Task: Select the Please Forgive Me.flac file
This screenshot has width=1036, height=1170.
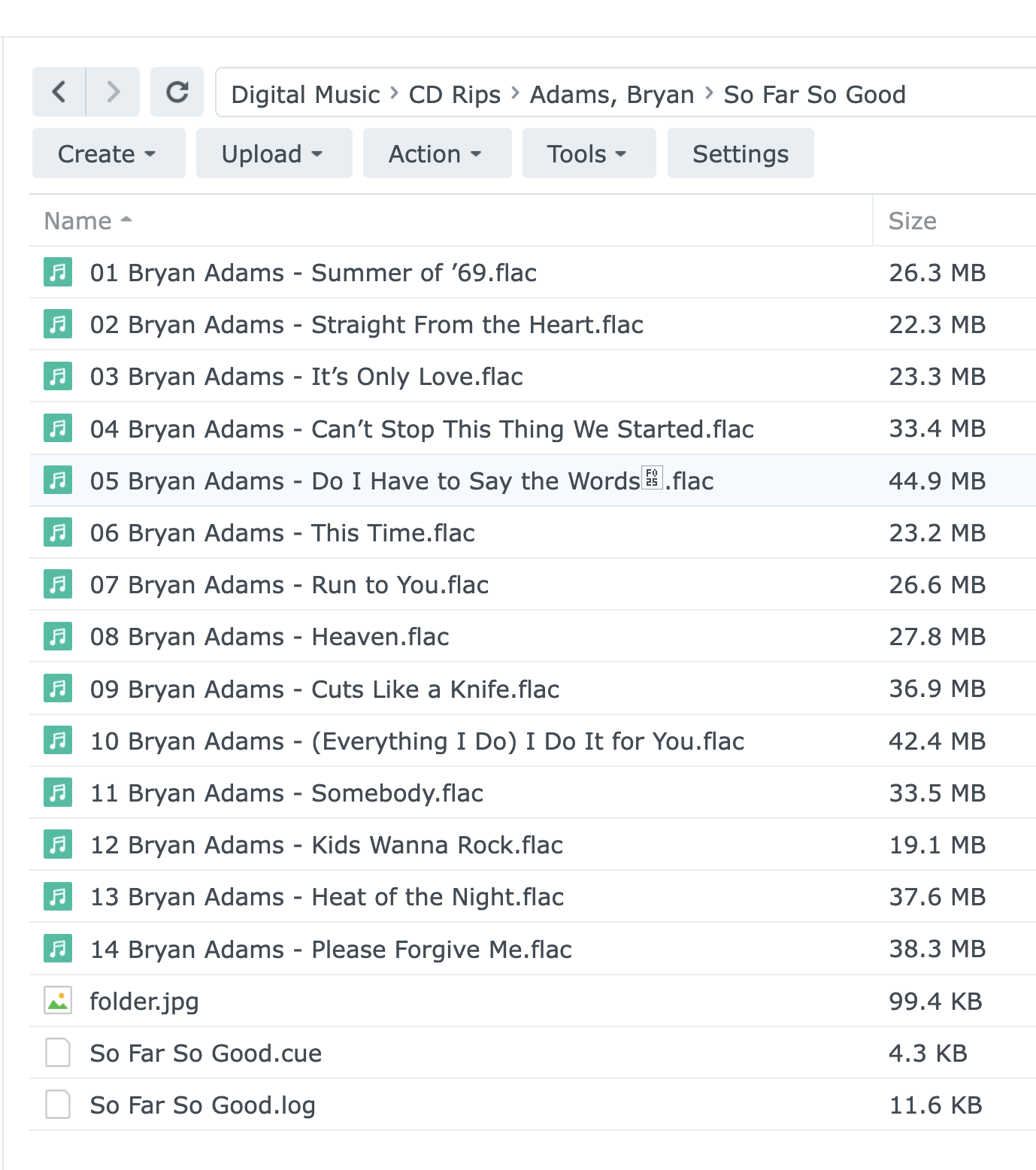Action: pos(331,949)
